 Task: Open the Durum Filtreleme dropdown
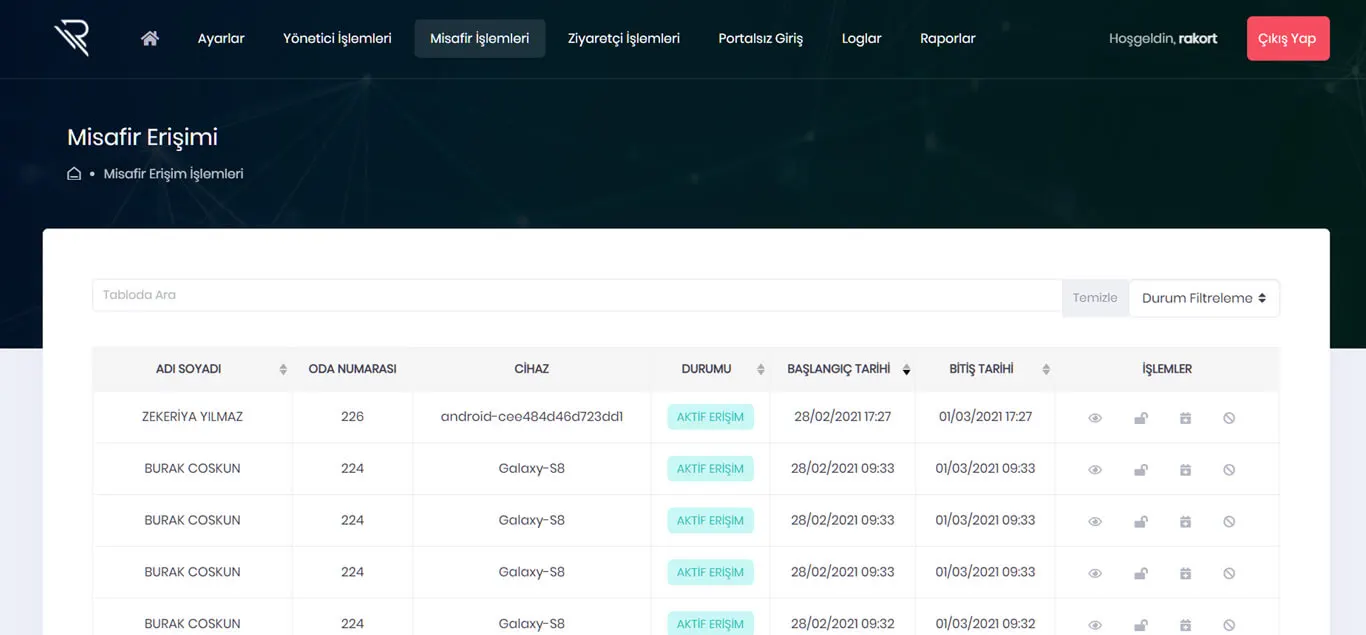coord(1204,297)
